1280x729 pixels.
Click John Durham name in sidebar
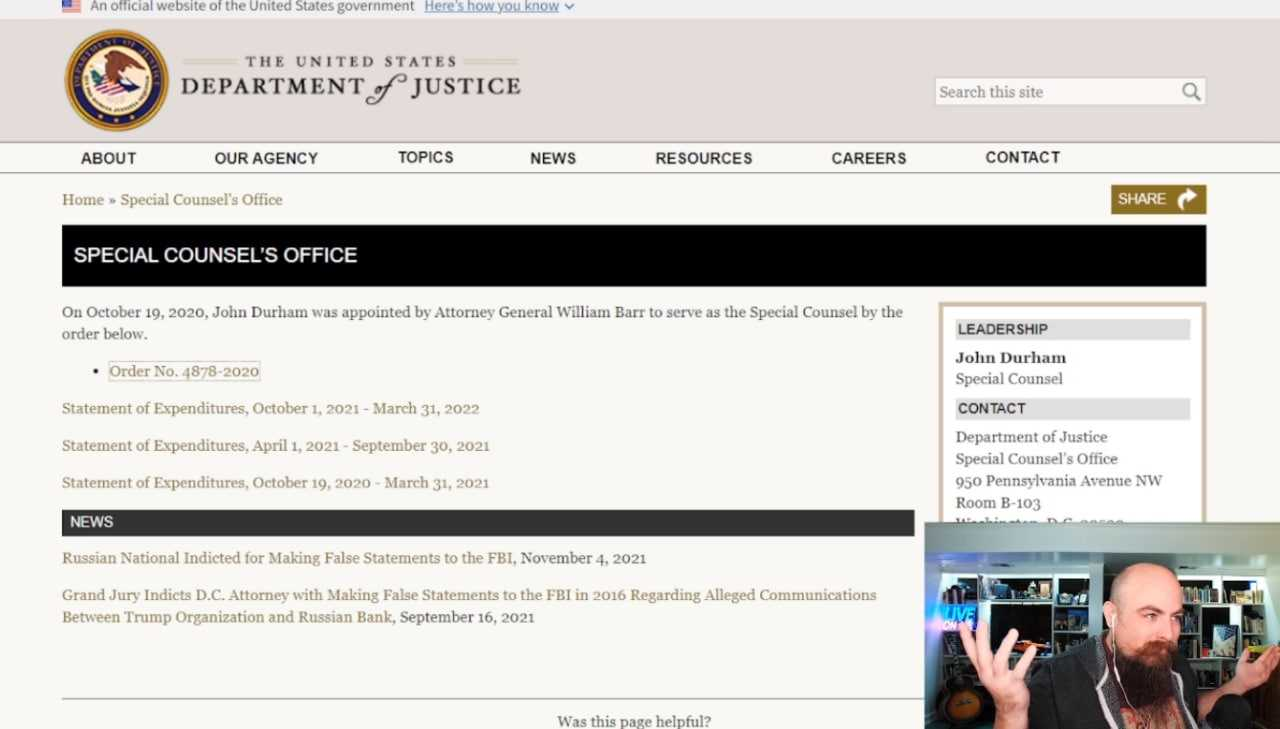coord(1011,357)
